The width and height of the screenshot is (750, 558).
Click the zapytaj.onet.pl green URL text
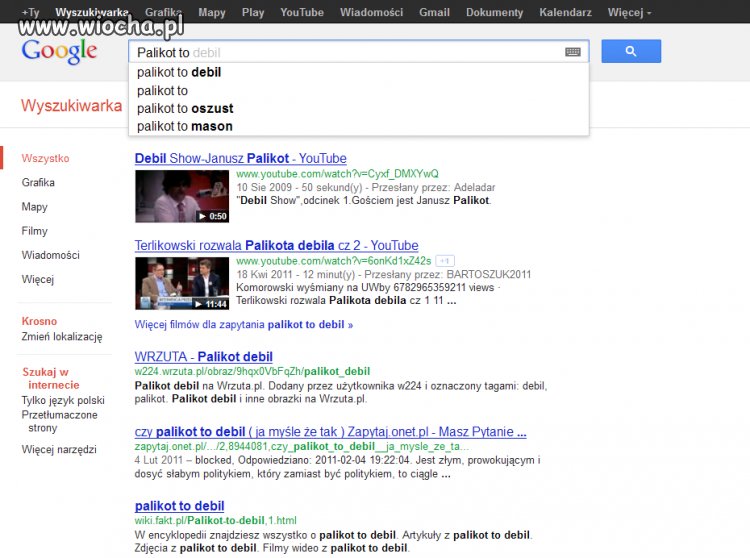(x=301, y=447)
